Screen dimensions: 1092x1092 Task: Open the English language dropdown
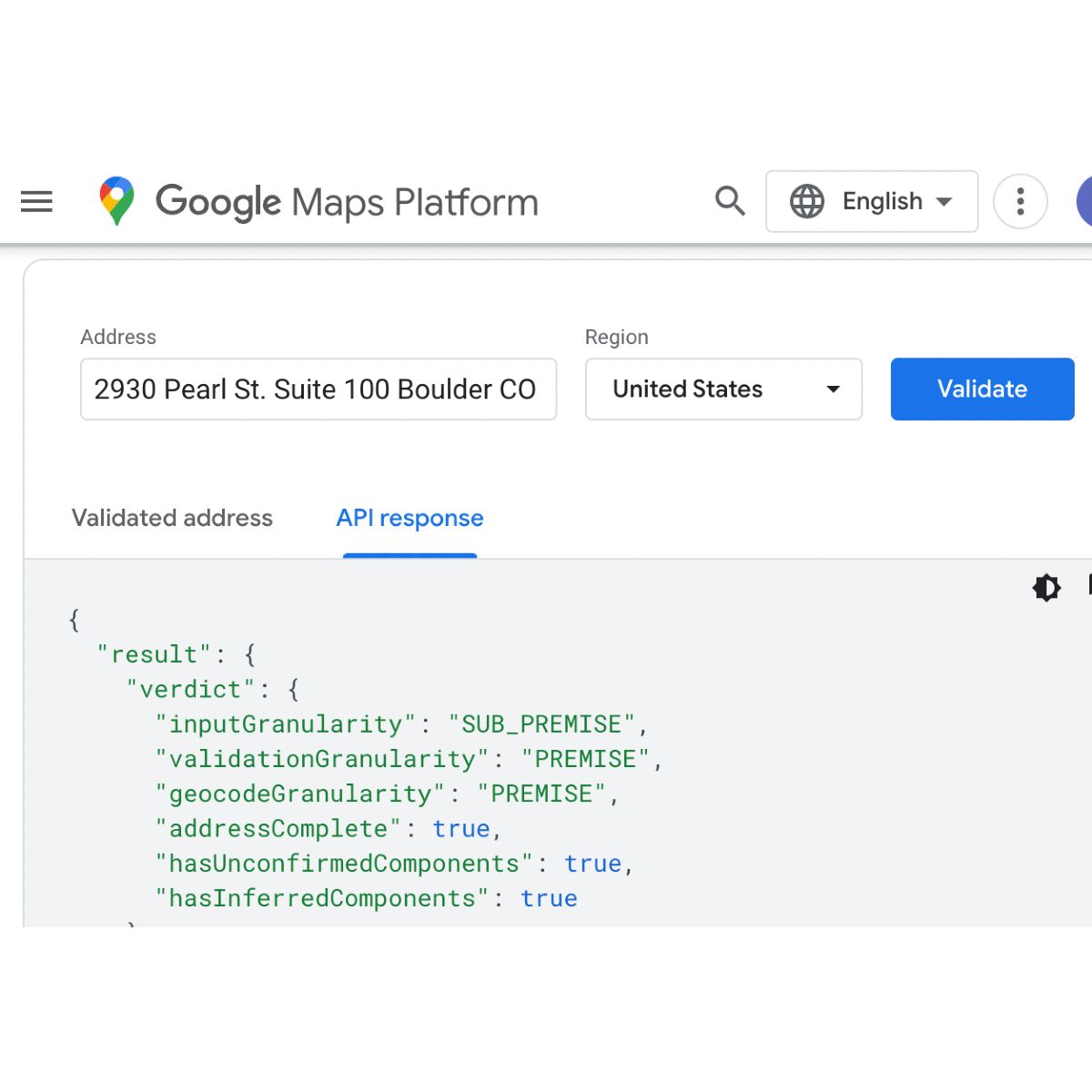point(882,201)
